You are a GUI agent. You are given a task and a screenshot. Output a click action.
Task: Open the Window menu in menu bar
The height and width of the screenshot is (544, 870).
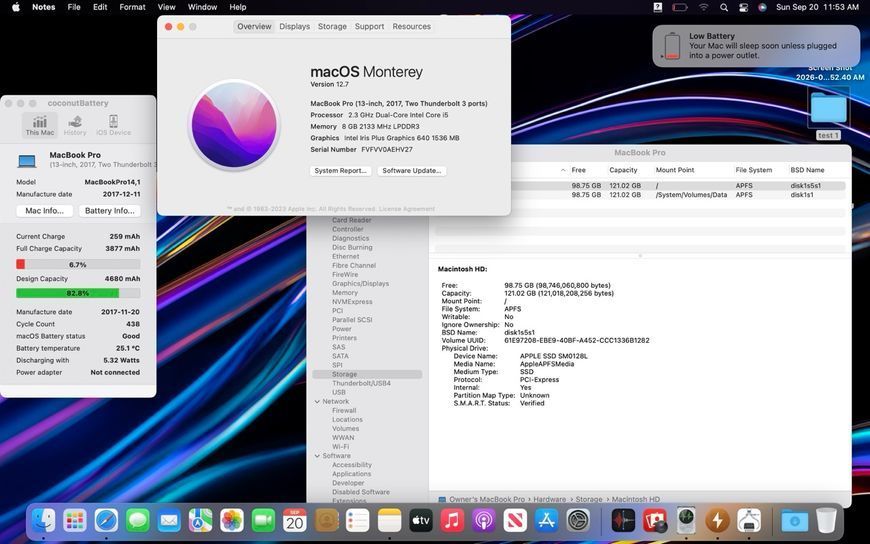coord(202,7)
